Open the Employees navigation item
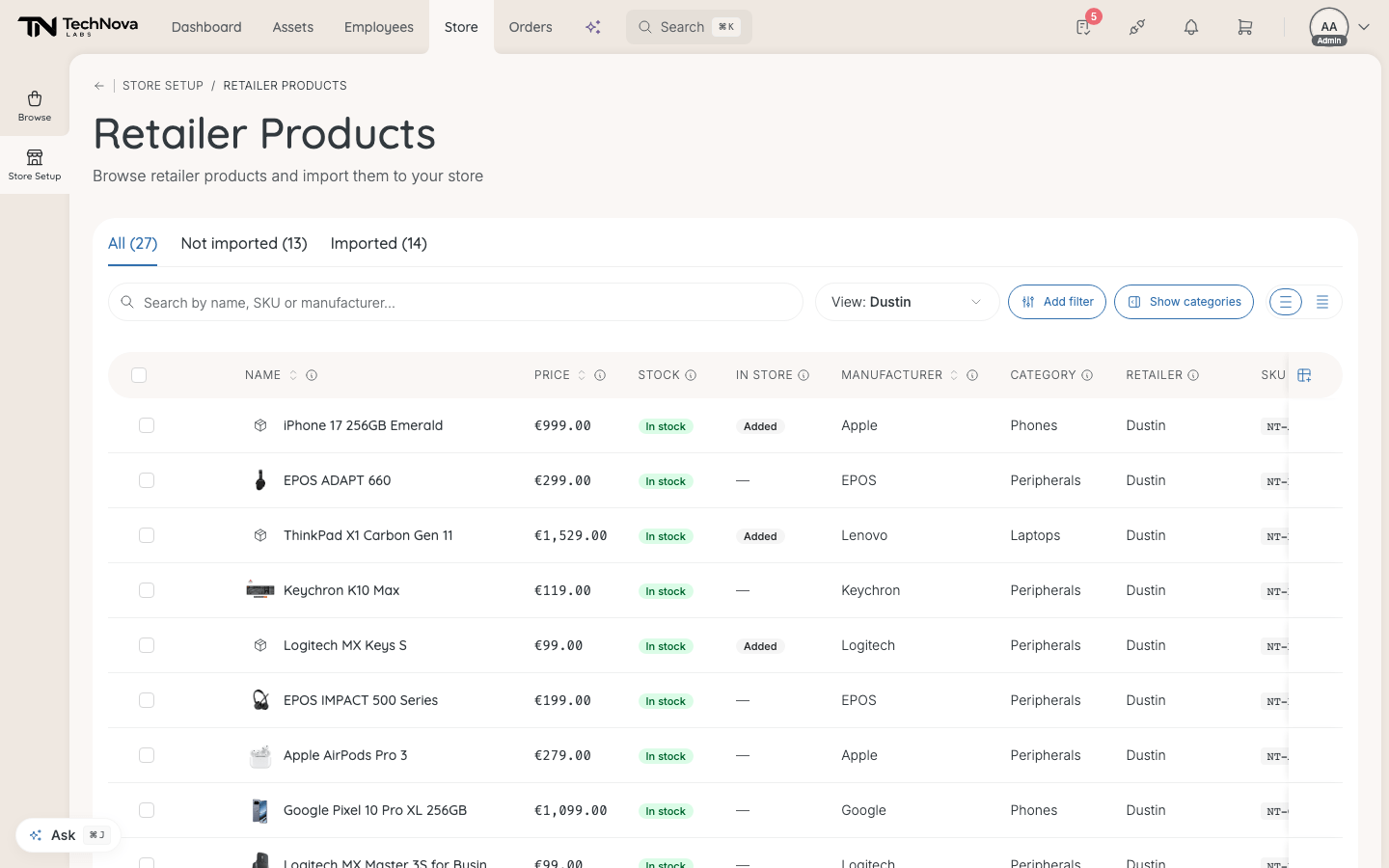 coord(379,27)
